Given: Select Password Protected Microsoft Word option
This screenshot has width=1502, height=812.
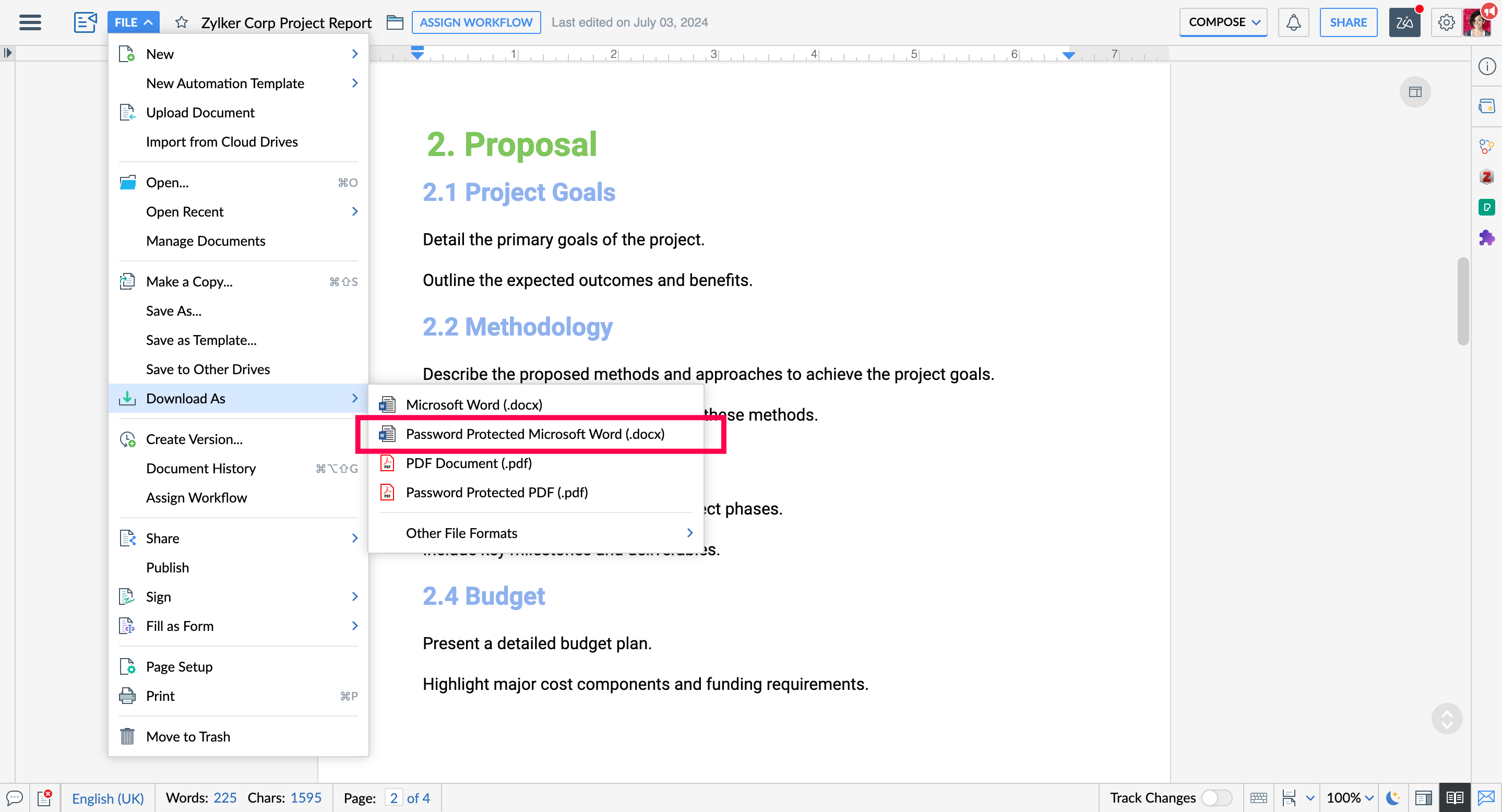Looking at the screenshot, I should [x=535, y=434].
